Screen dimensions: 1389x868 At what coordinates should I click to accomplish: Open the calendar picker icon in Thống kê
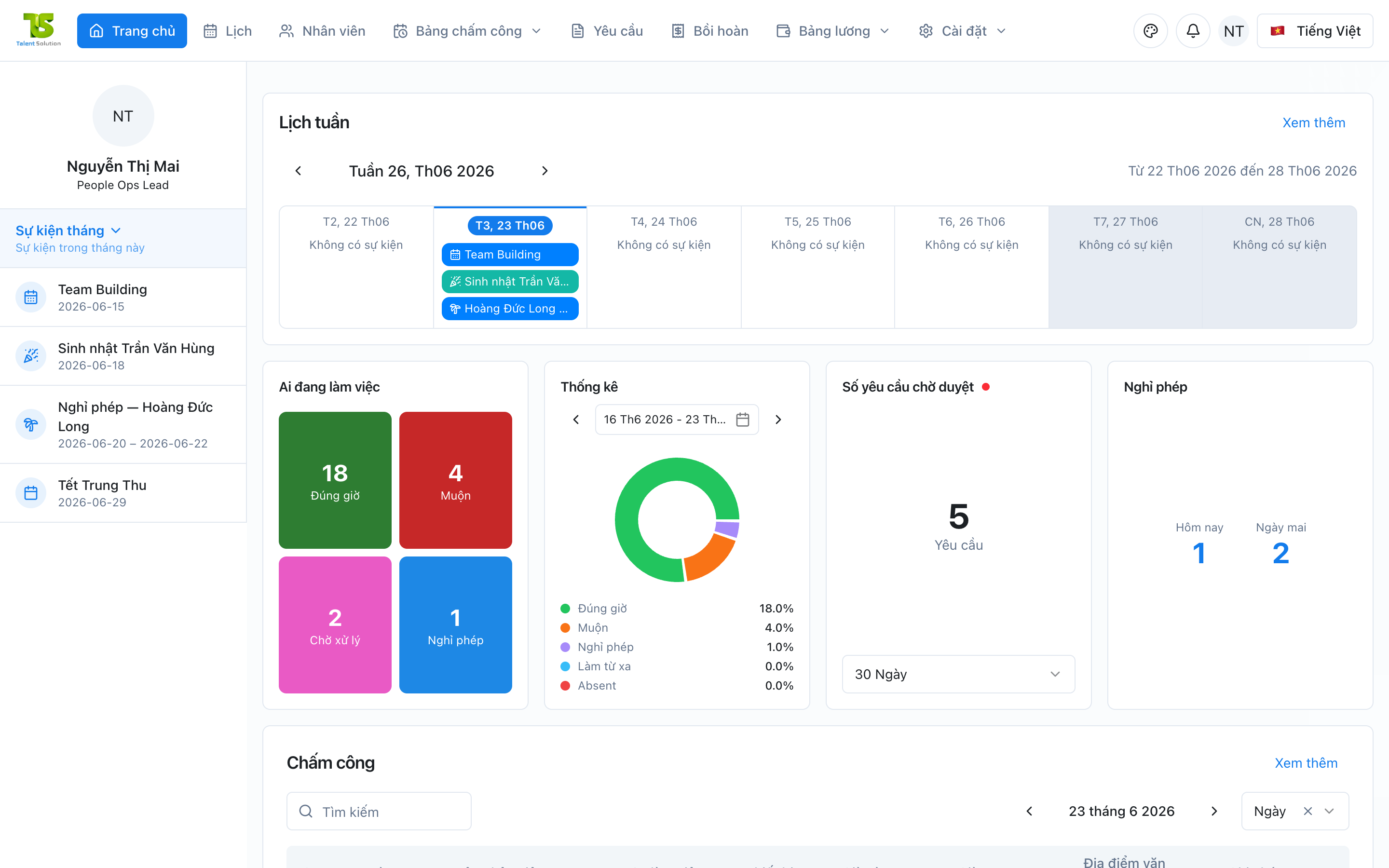tap(743, 420)
